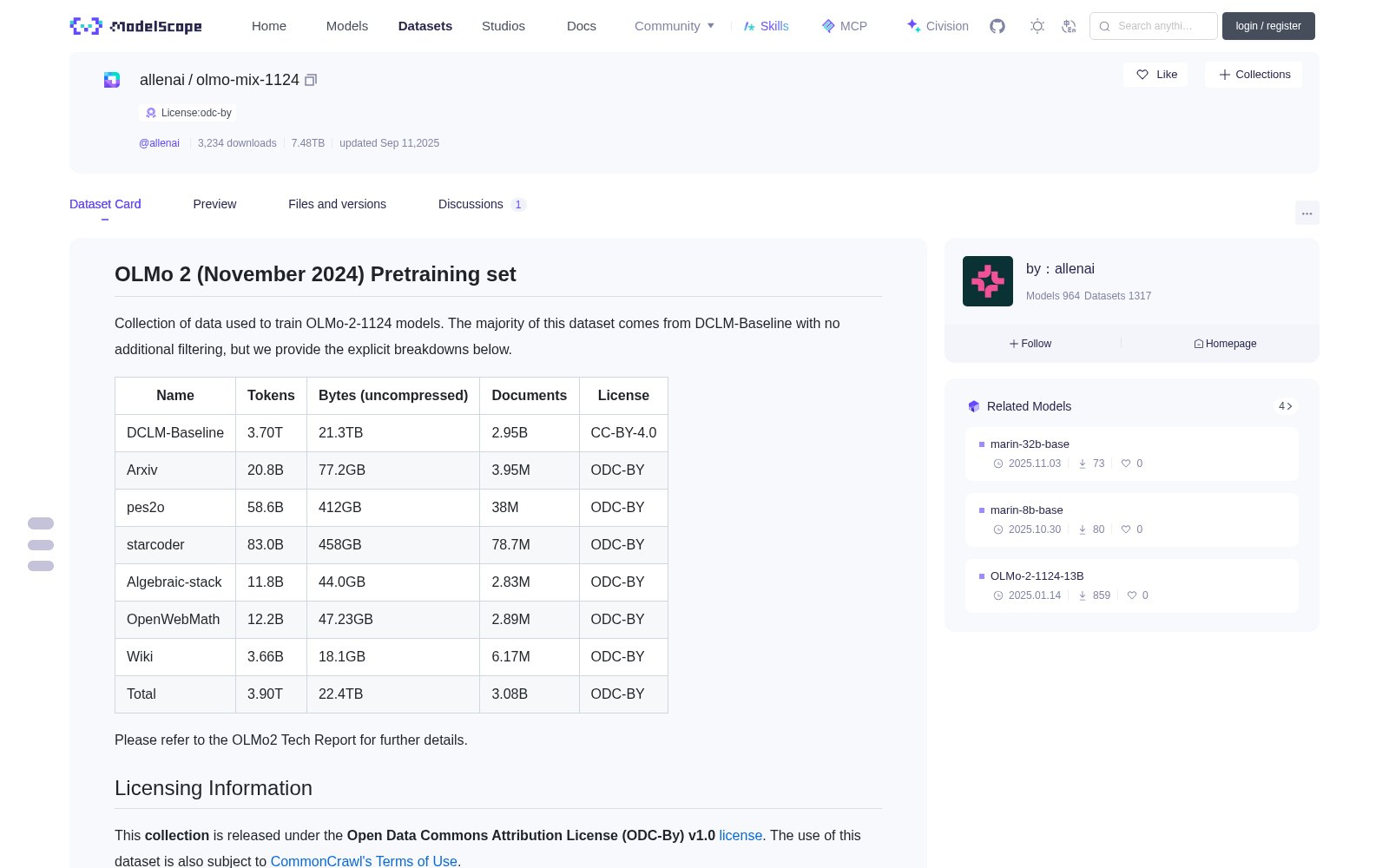Open the floating sidebar outline handle

(41, 545)
